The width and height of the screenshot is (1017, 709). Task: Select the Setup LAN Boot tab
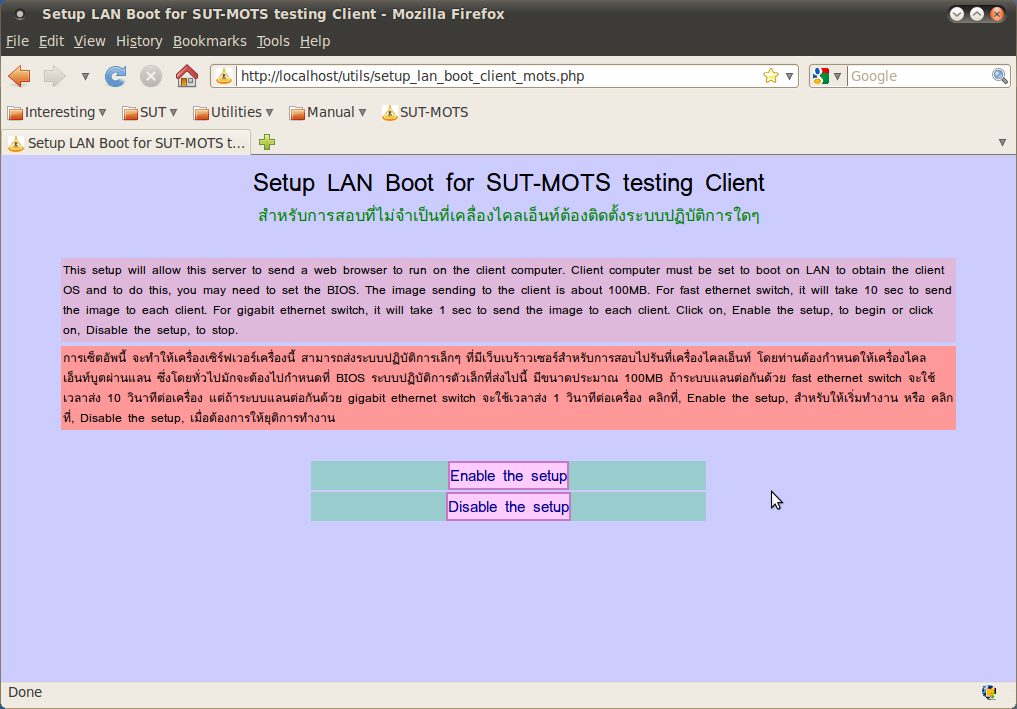[127, 143]
